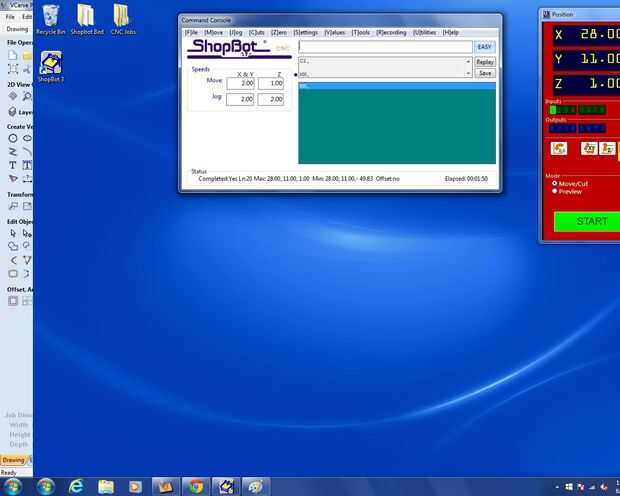Click the EASY button
This screenshot has height=496, width=620.
point(484,47)
